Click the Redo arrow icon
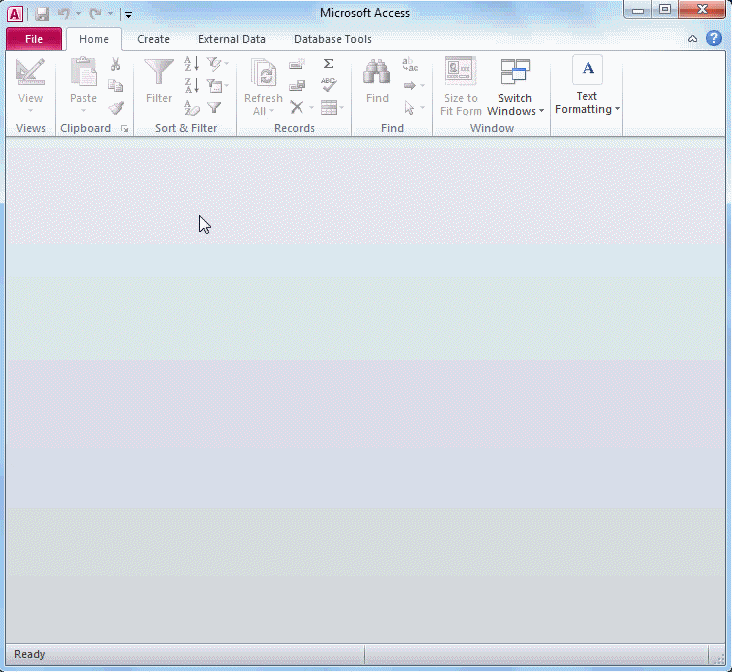732x672 pixels. pyautogui.click(x=95, y=14)
